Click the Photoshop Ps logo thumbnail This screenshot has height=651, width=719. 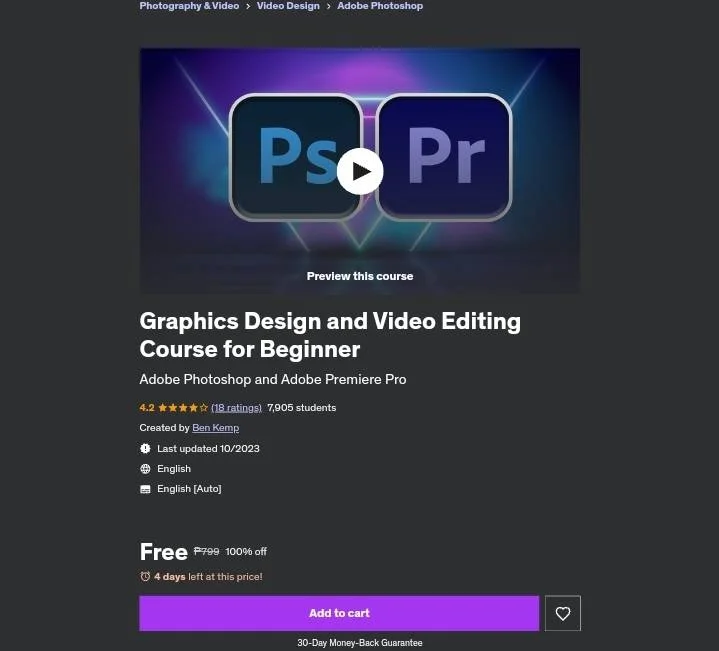[296, 157]
